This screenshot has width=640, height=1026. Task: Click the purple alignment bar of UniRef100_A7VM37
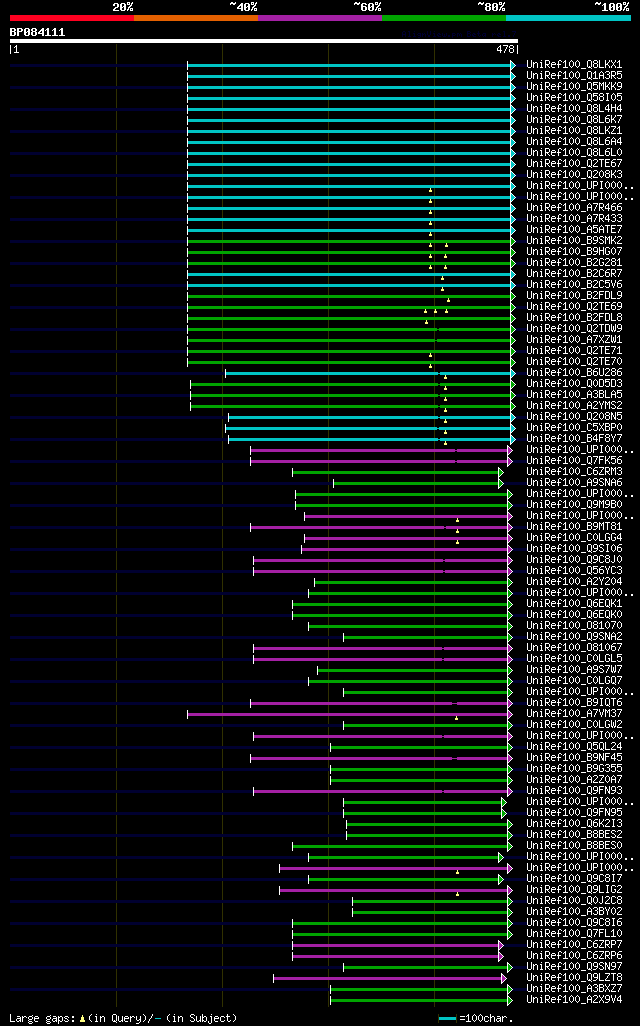(x=349, y=715)
